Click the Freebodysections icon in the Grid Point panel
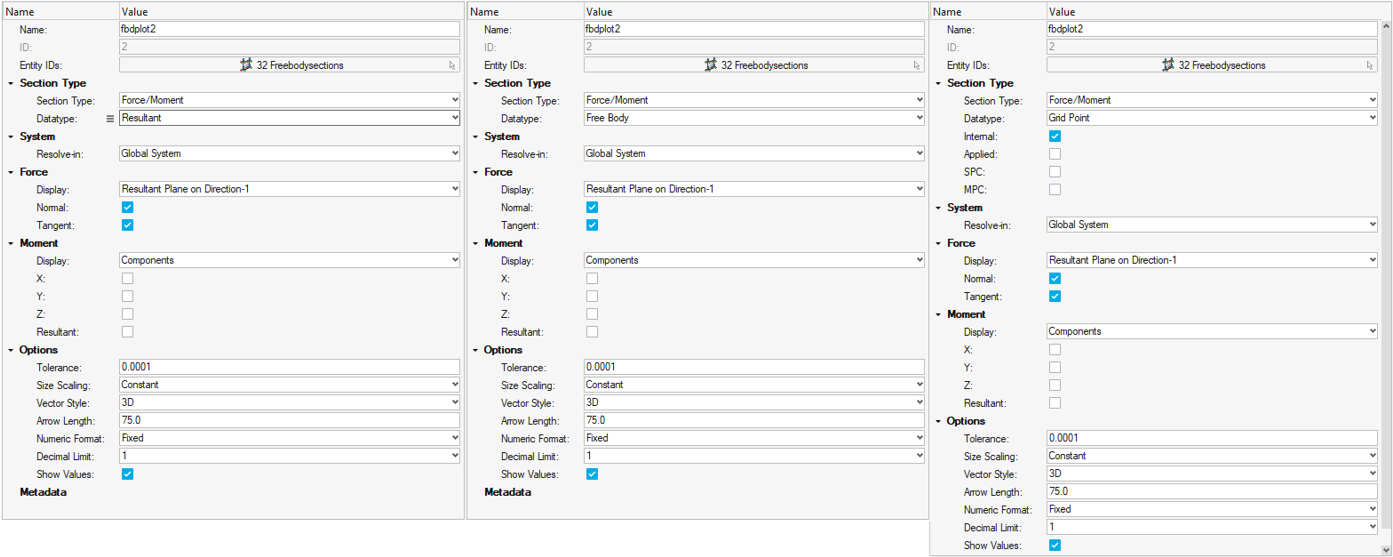The image size is (1393, 557). pyautogui.click(x=1168, y=65)
